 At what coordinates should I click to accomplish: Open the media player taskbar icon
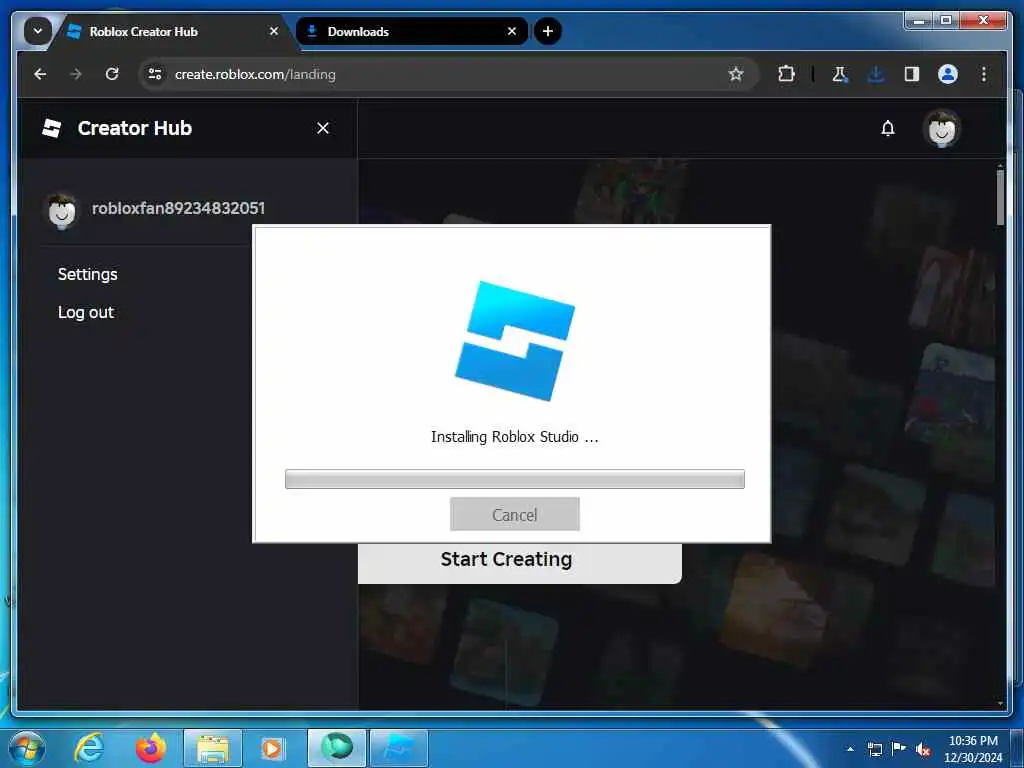tap(272, 748)
